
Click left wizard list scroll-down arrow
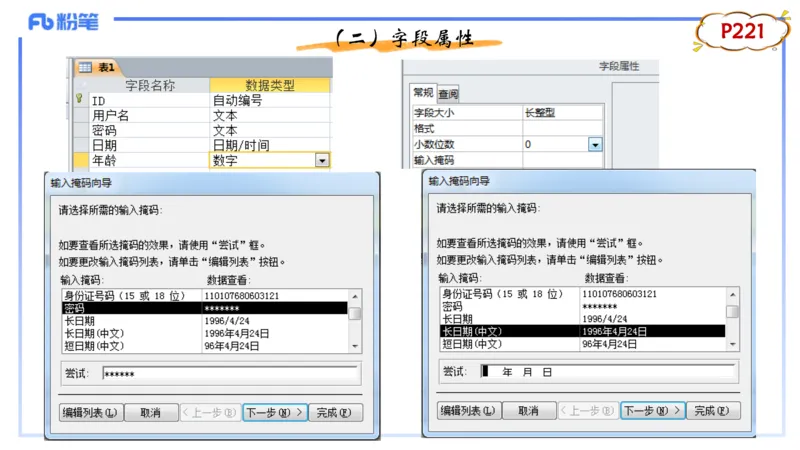pyautogui.click(x=355, y=346)
